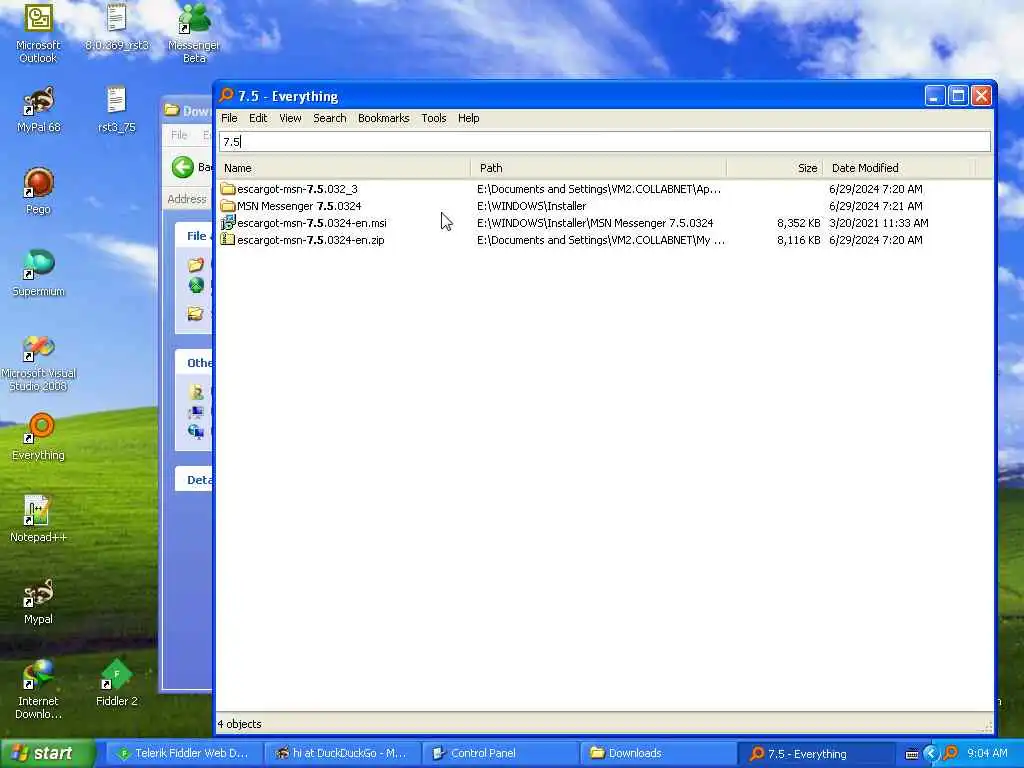Select the Pego desktop shortcut
Screen dimensions: 1024x768
(x=39, y=191)
